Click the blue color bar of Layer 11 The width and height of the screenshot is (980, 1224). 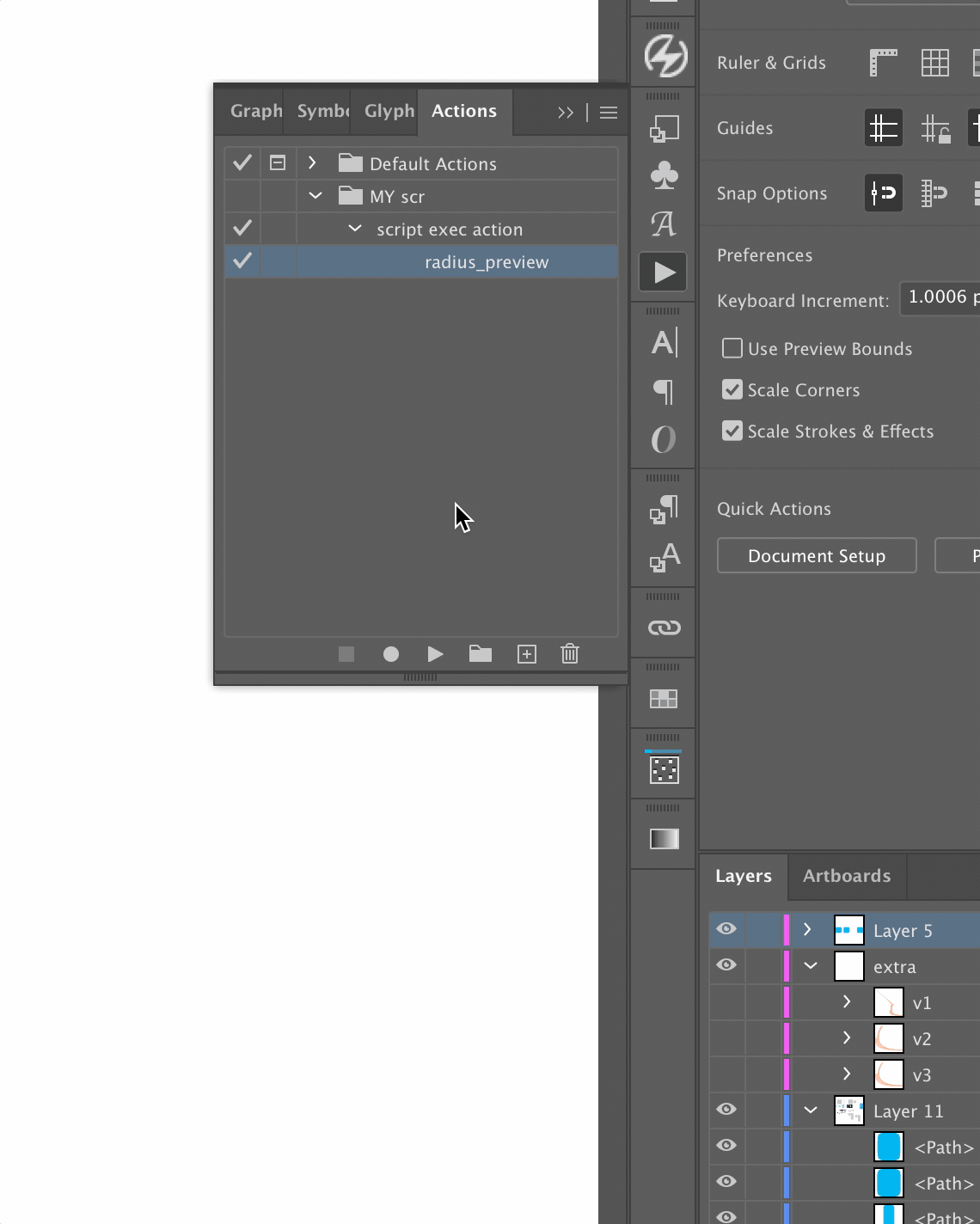787,1111
